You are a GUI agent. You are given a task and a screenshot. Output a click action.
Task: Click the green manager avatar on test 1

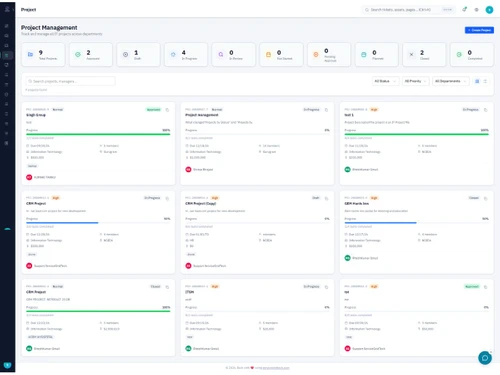pos(347,169)
